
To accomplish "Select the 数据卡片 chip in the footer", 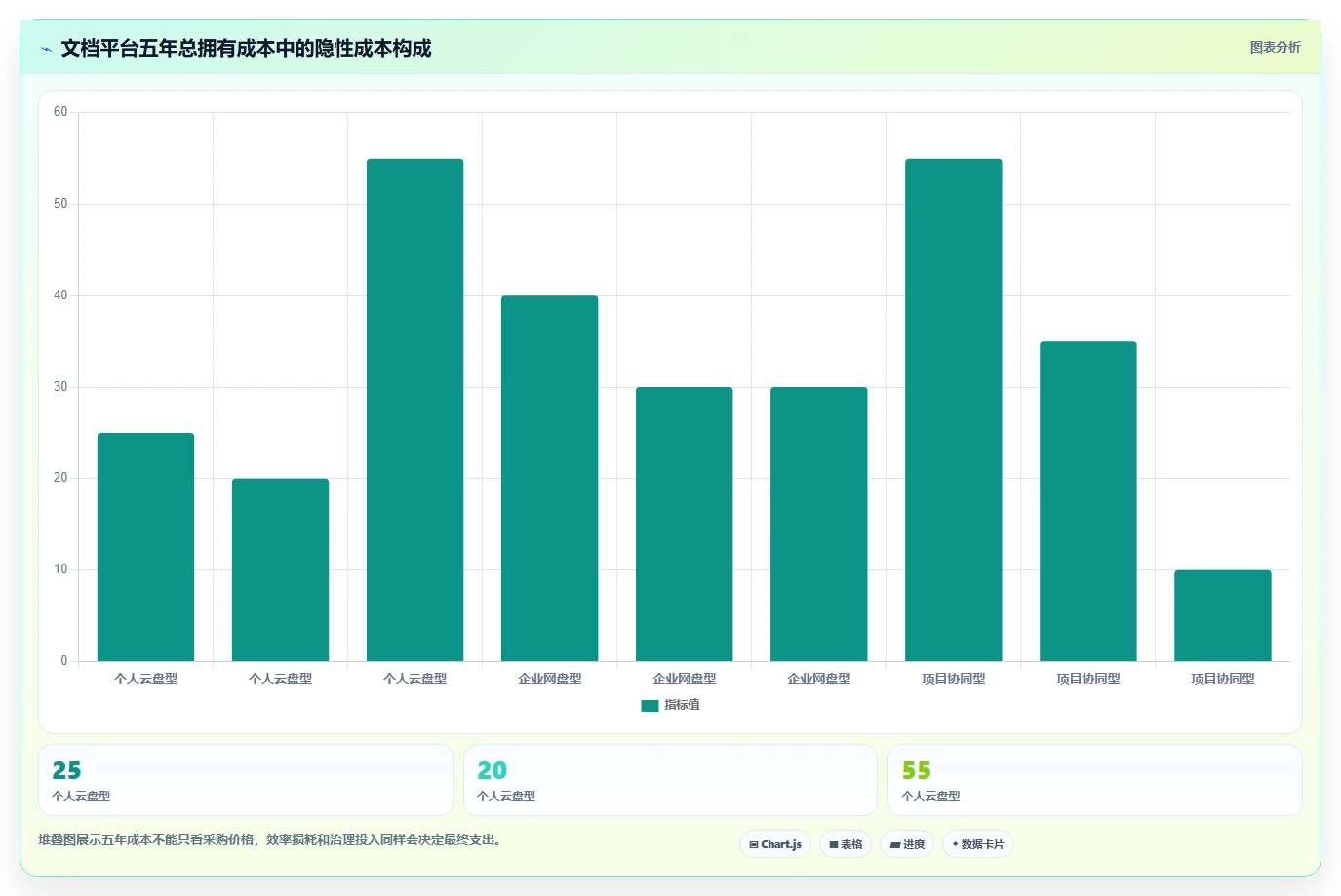I will [x=977, y=844].
